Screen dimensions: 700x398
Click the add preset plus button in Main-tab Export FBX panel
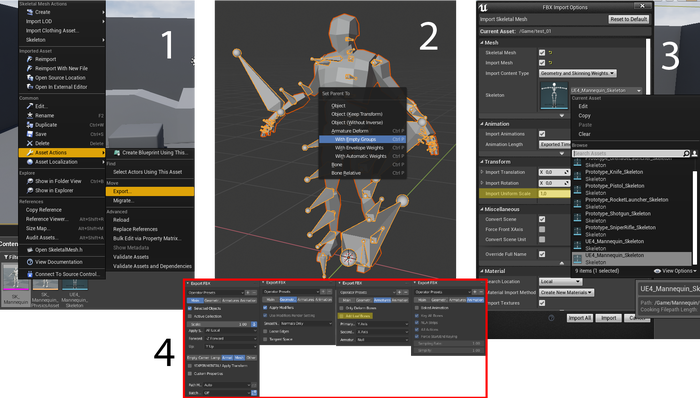(x=248, y=293)
